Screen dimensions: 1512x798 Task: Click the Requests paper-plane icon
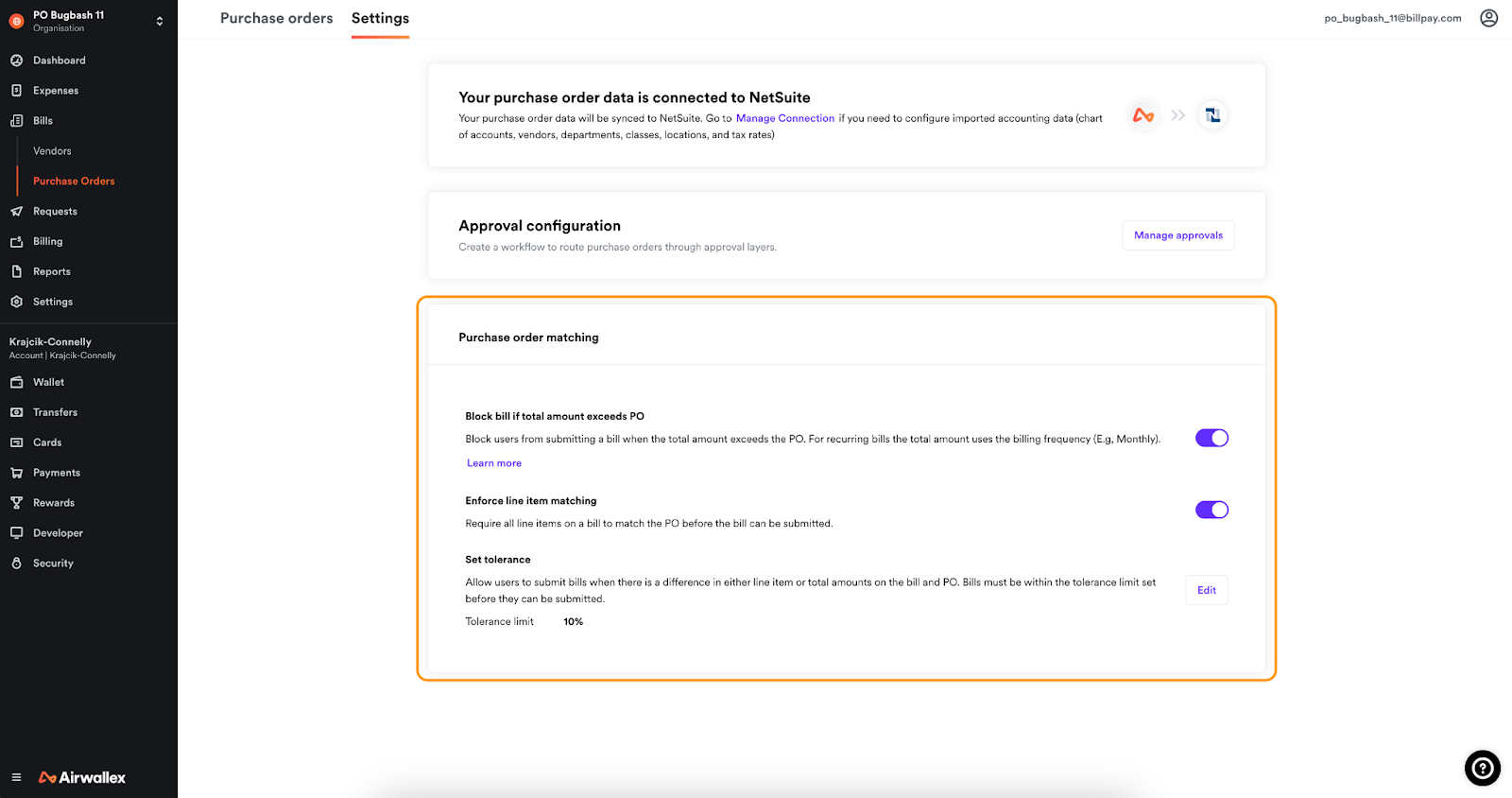16,212
